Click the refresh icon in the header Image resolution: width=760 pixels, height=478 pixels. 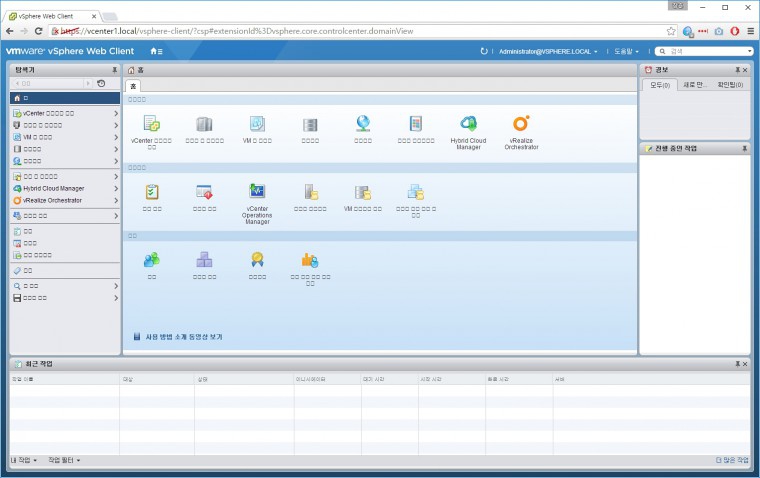click(483, 51)
